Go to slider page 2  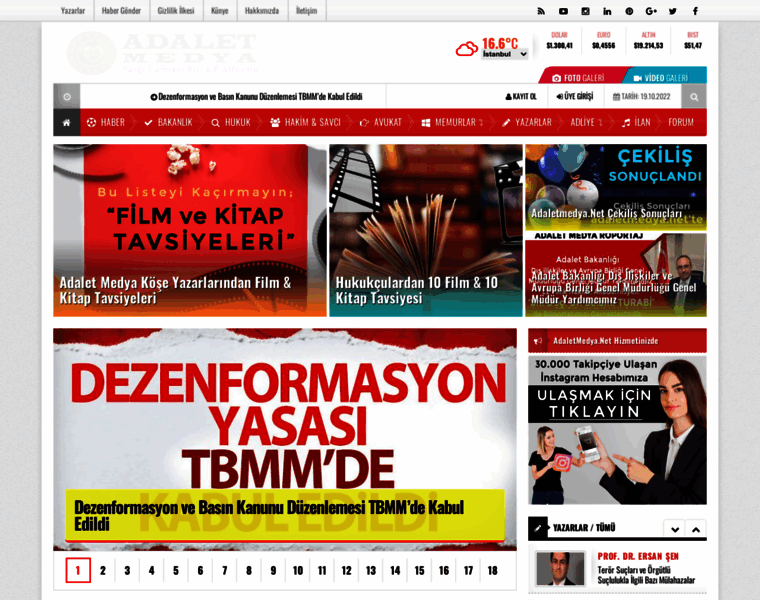[103, 570]
